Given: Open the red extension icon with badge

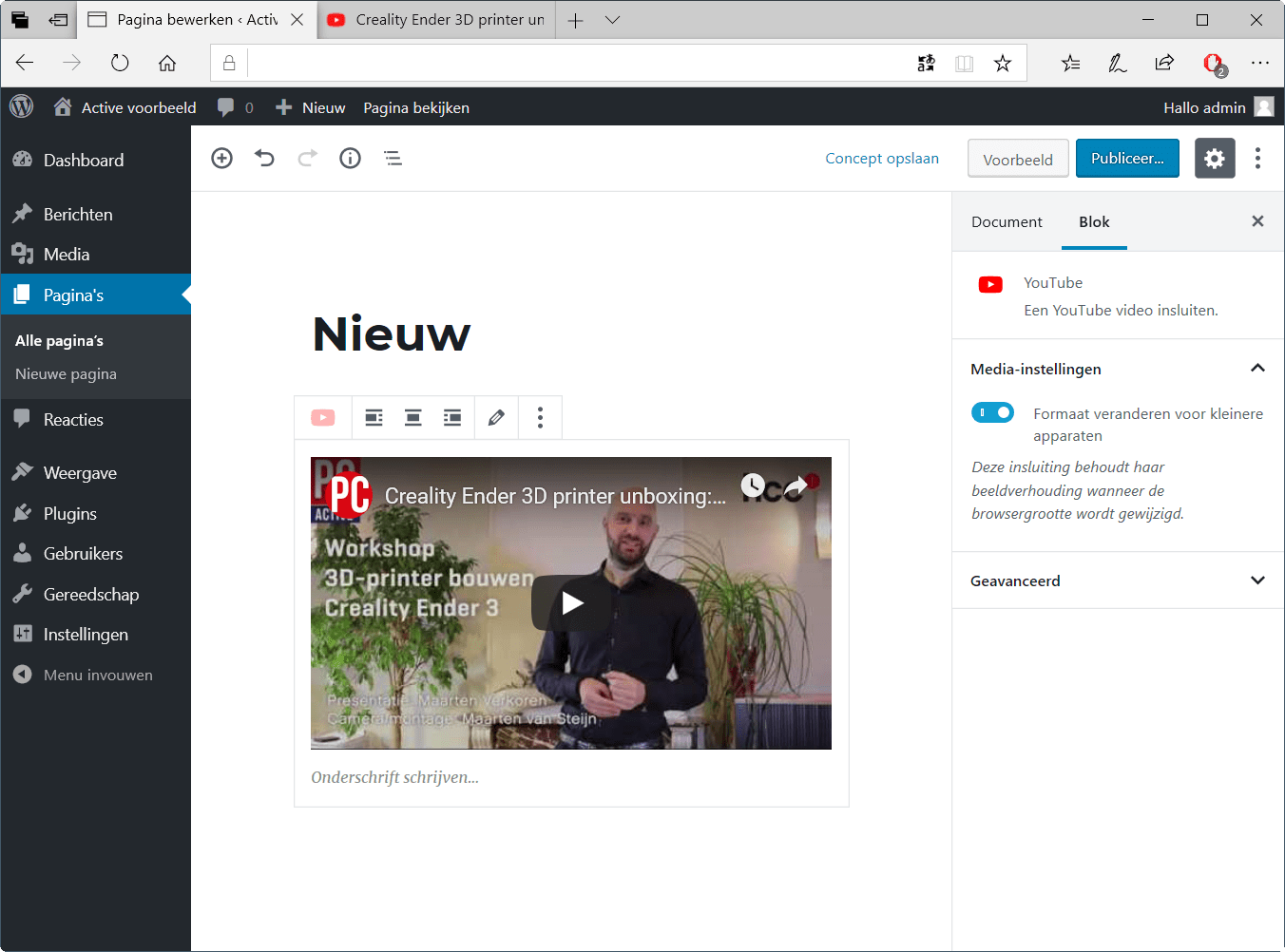Looking at the screenshot, I should pos(1214,64).
